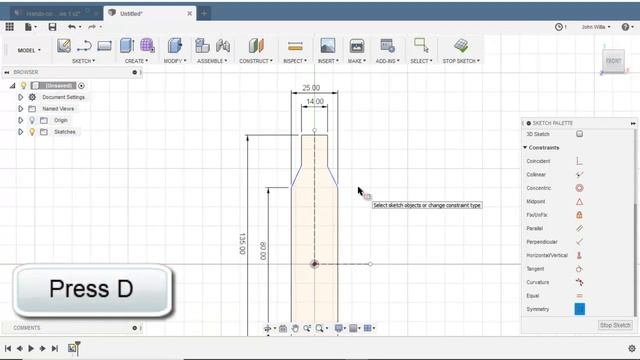The height and width of the screenshot is (360, 640).
Task: Click the Stop Sketch toolbar icon
Action: 461,45
